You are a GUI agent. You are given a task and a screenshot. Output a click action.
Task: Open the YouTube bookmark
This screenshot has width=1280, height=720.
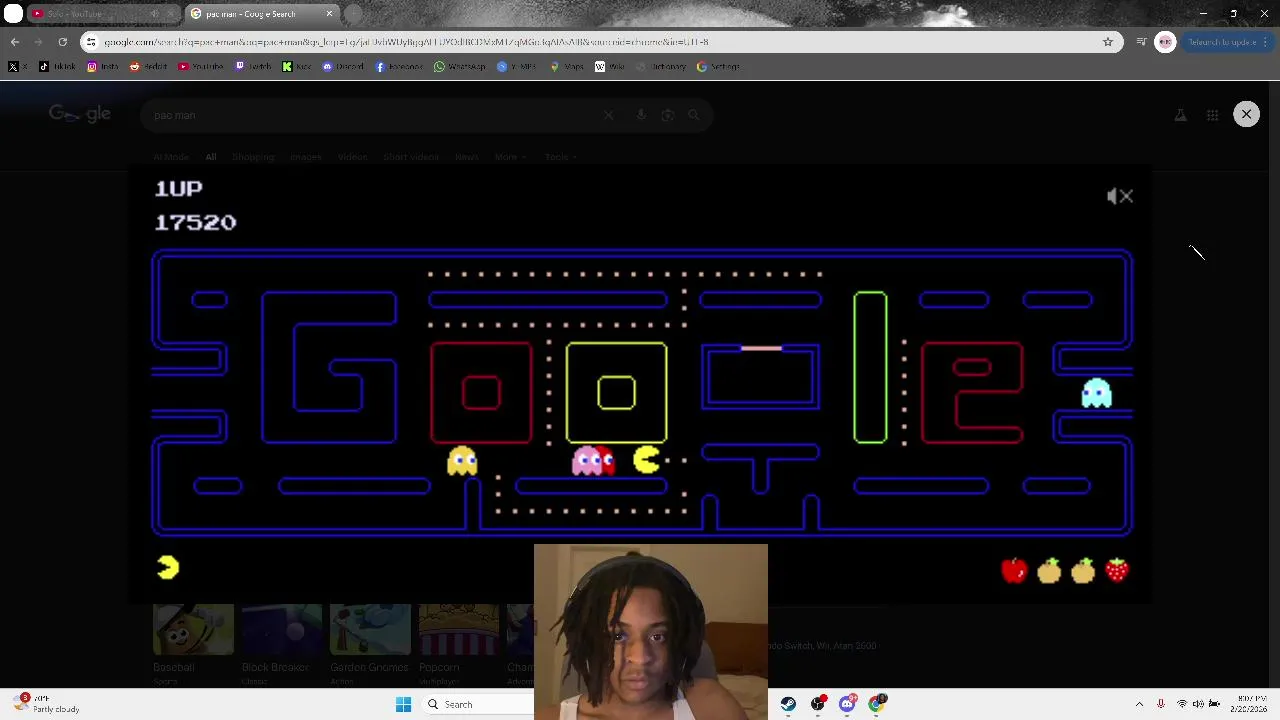pyautogui.click(x=201, y=67)
